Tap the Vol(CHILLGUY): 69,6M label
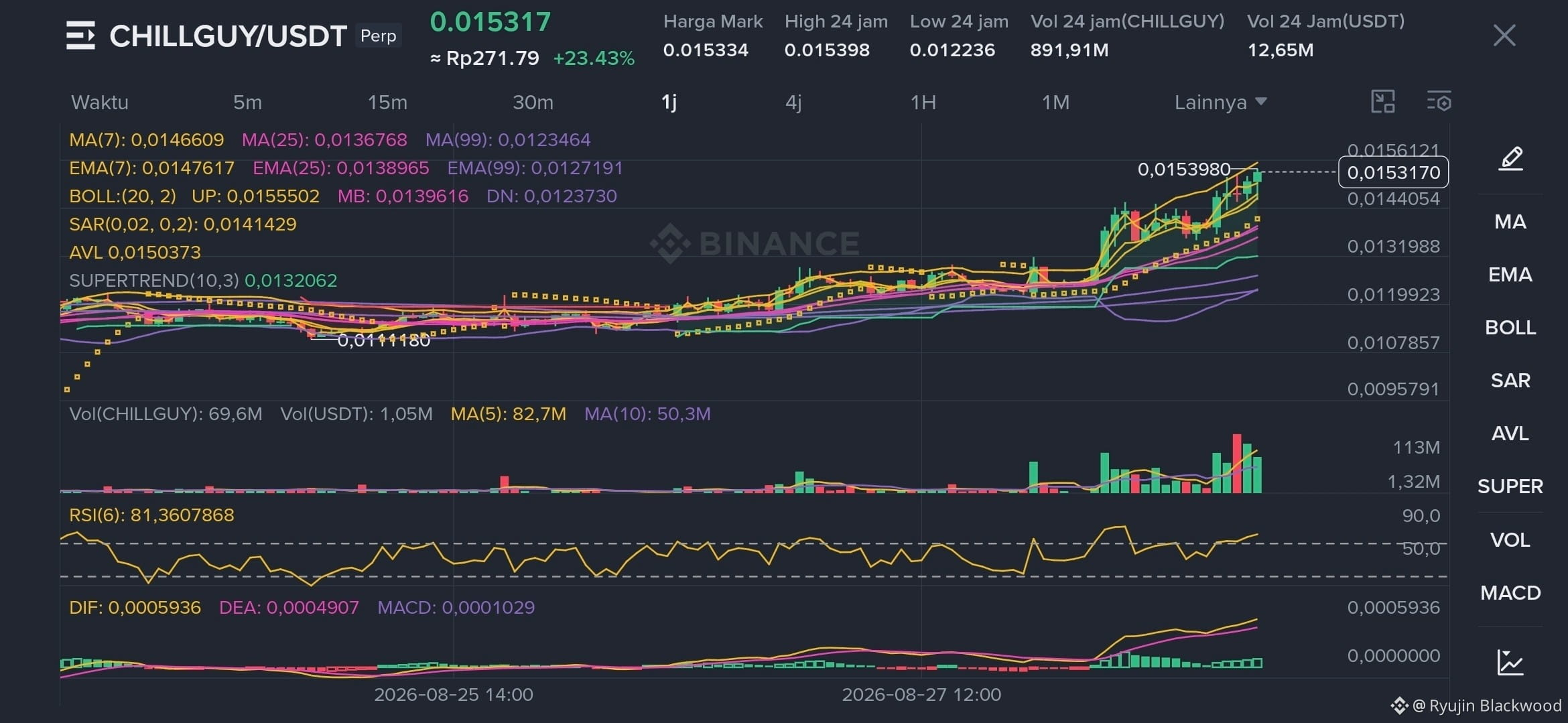 pos(166,414)
